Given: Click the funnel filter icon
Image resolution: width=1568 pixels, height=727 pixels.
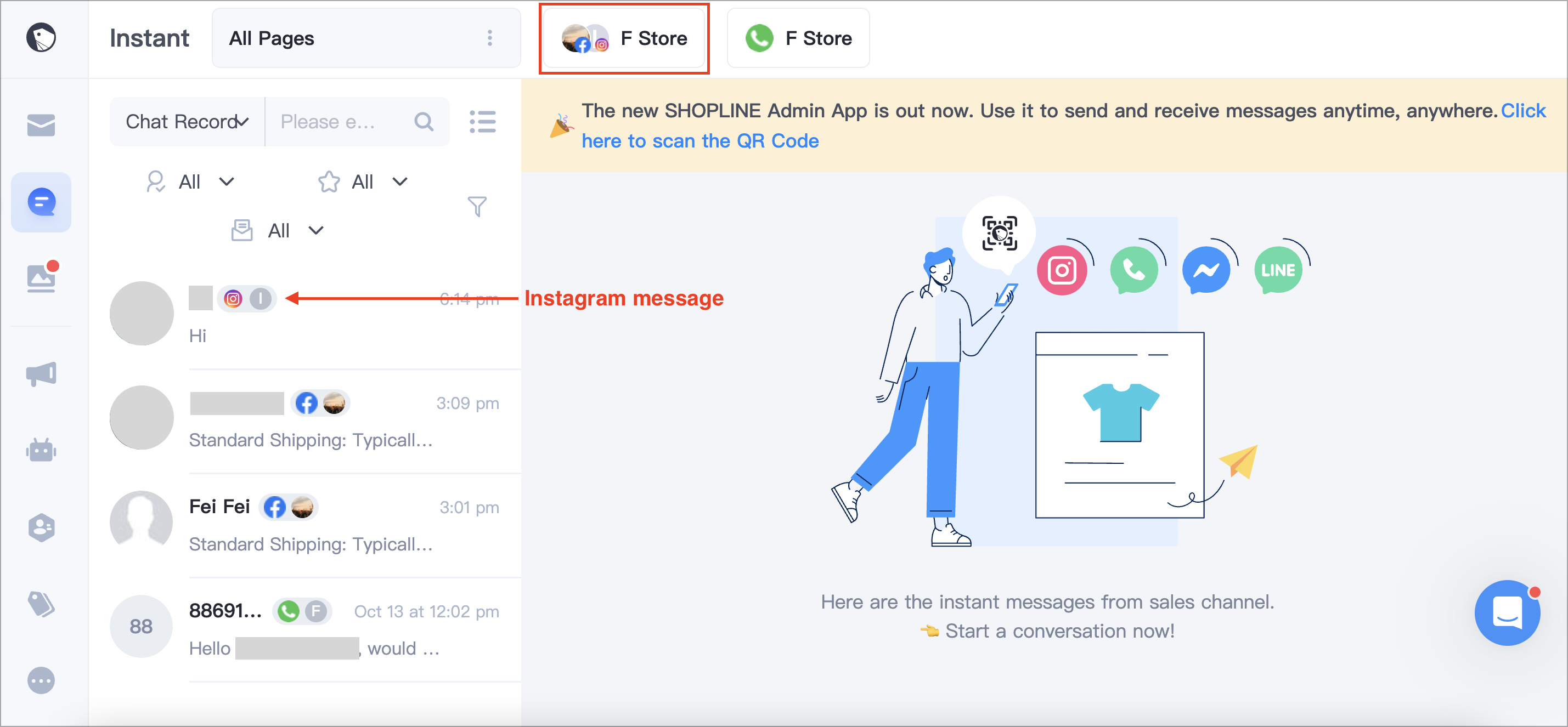Looking at the screenshot, I should pos(477,206).
